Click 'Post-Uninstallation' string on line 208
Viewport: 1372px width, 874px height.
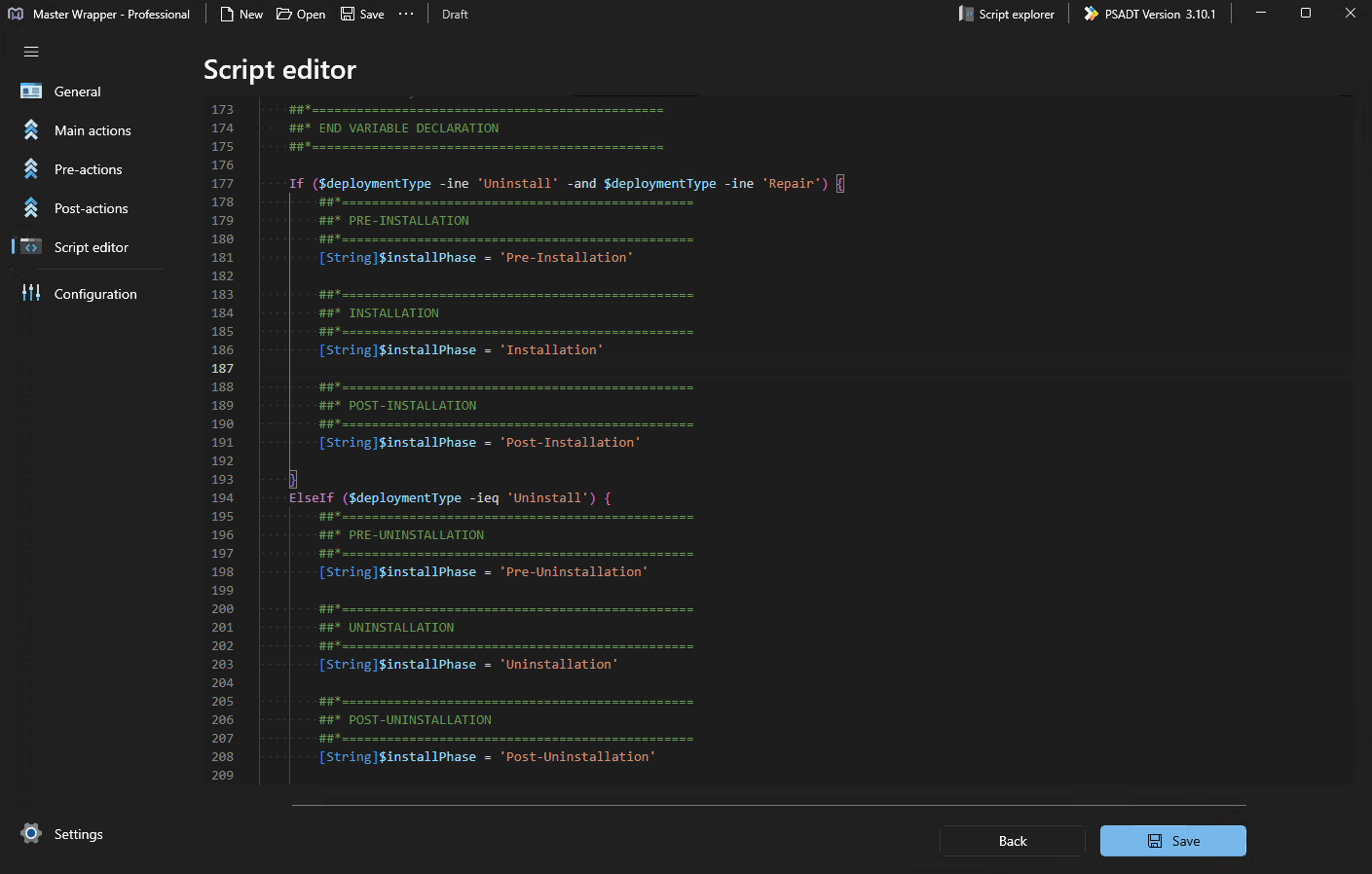click(577, 757)
